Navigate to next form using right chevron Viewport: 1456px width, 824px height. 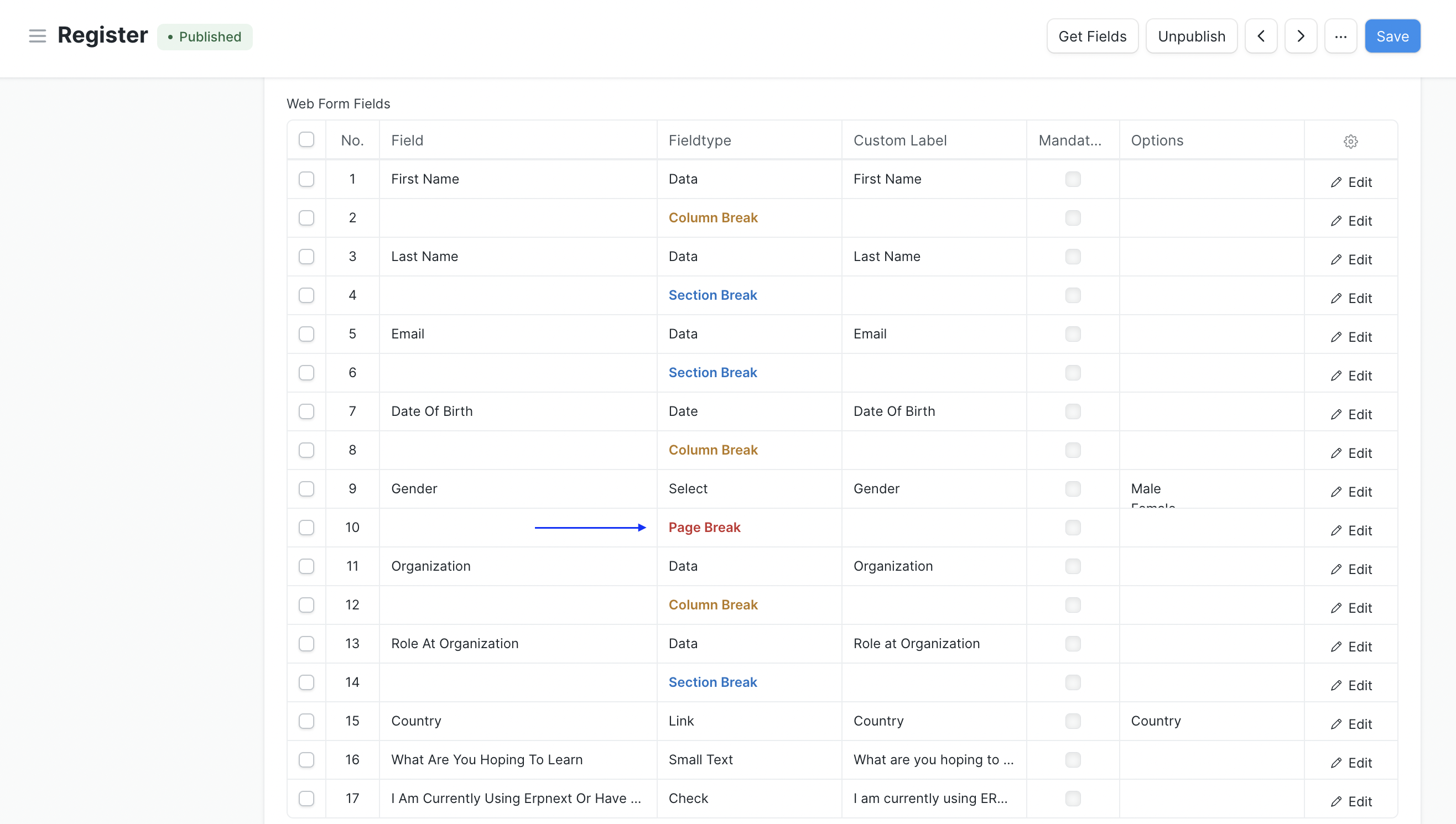pos(1301,36)
